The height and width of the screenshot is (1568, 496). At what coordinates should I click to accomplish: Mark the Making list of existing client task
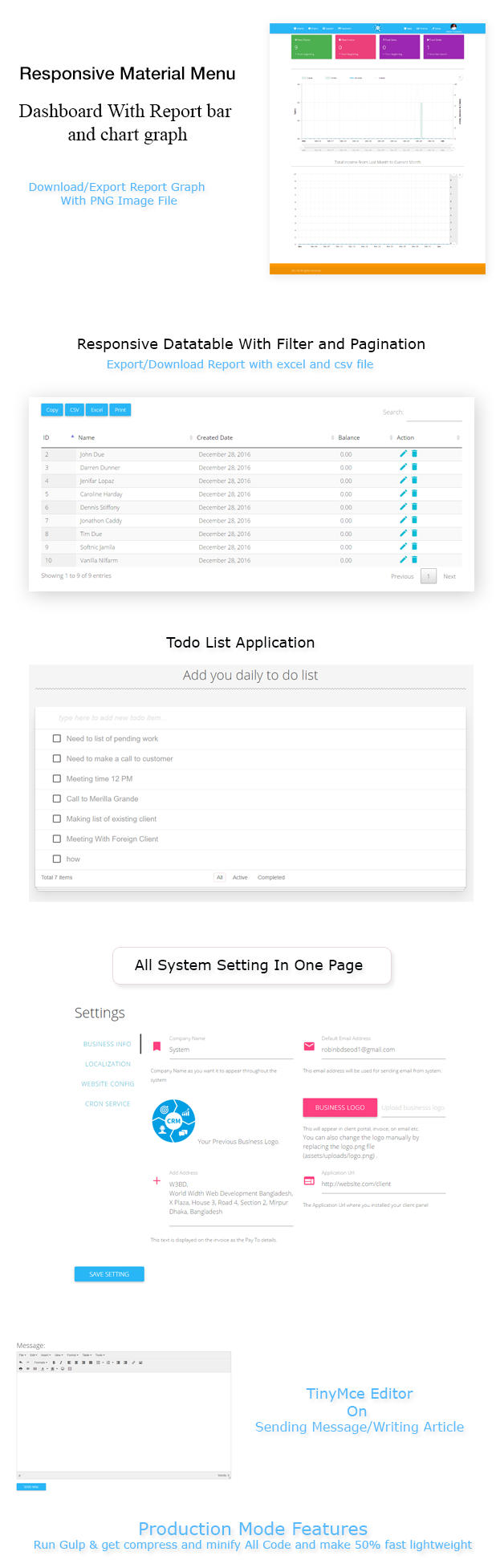(56, 819)
